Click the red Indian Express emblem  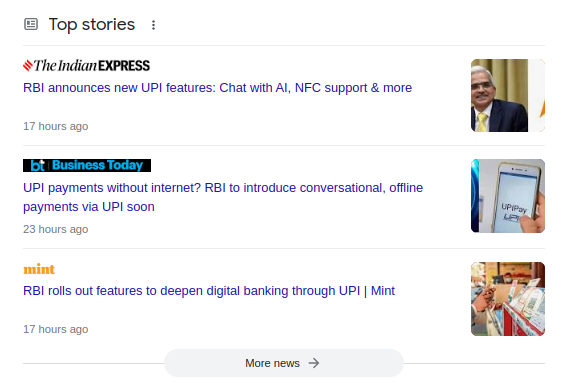(x=28, y=66)
